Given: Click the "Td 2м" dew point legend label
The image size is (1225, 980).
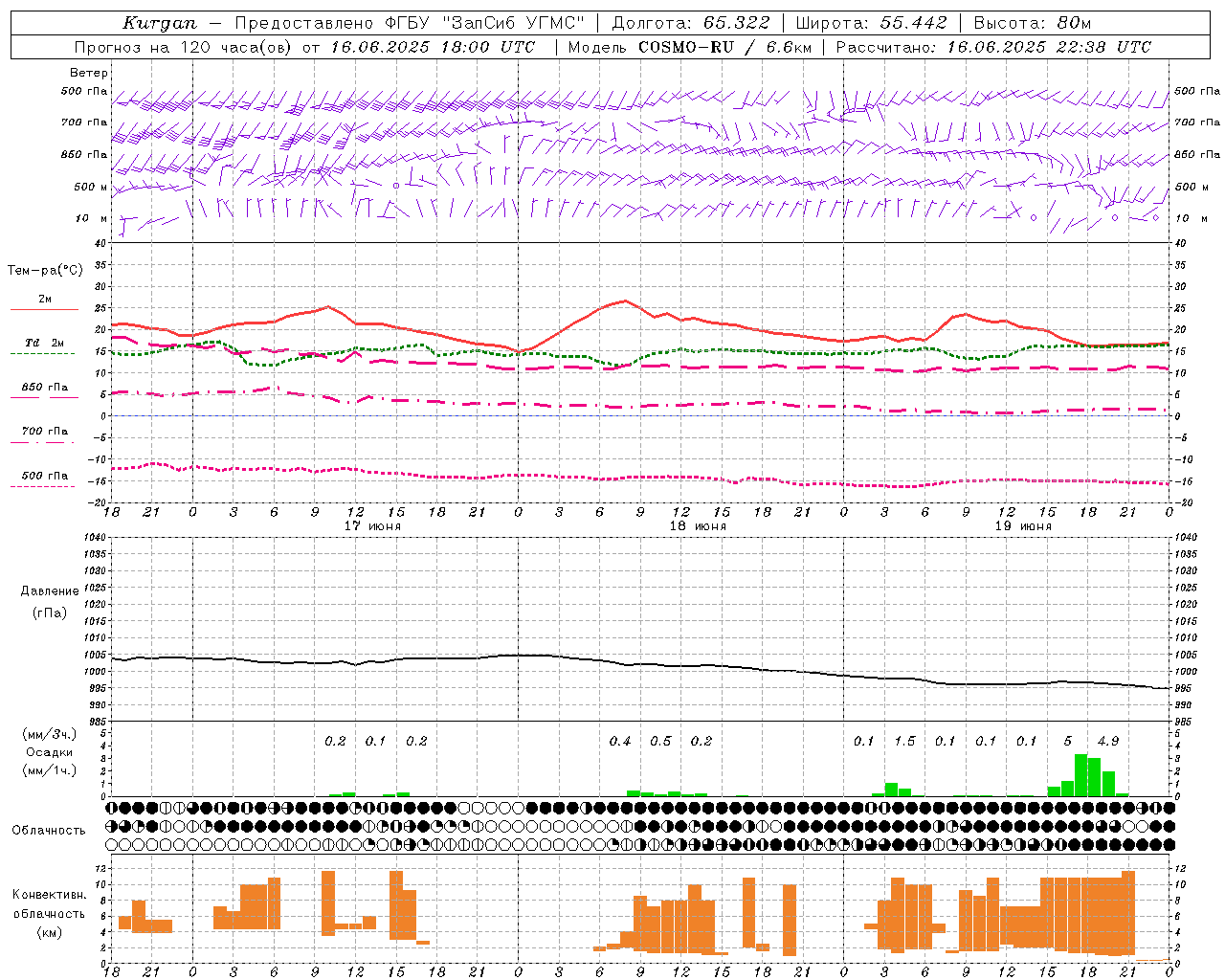Looking at the screenshot, I should (45, 343).
